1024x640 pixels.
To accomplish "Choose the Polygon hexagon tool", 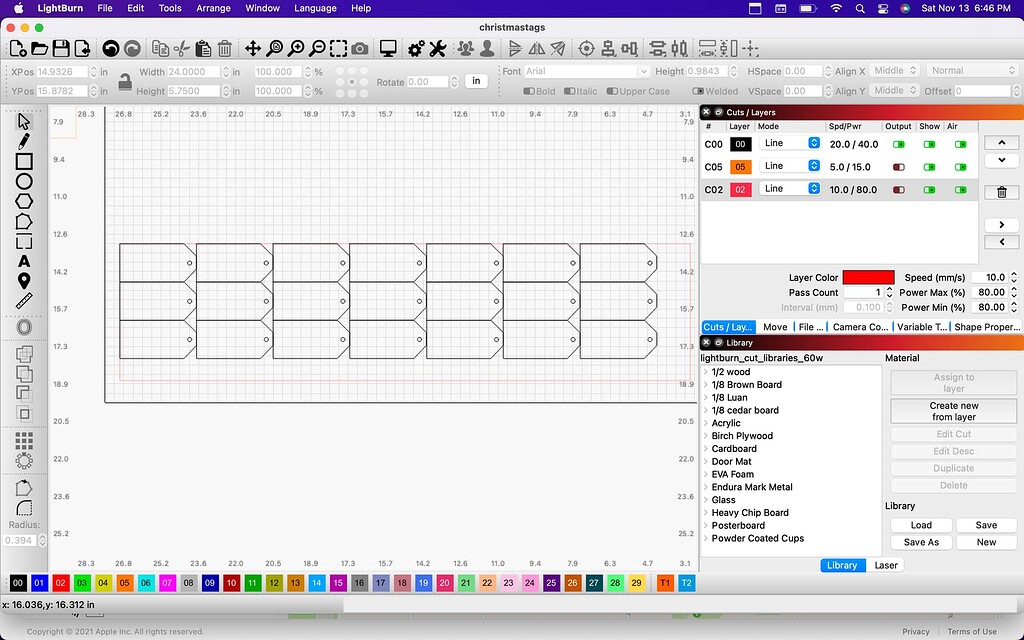I will click(x=24, y=201).
